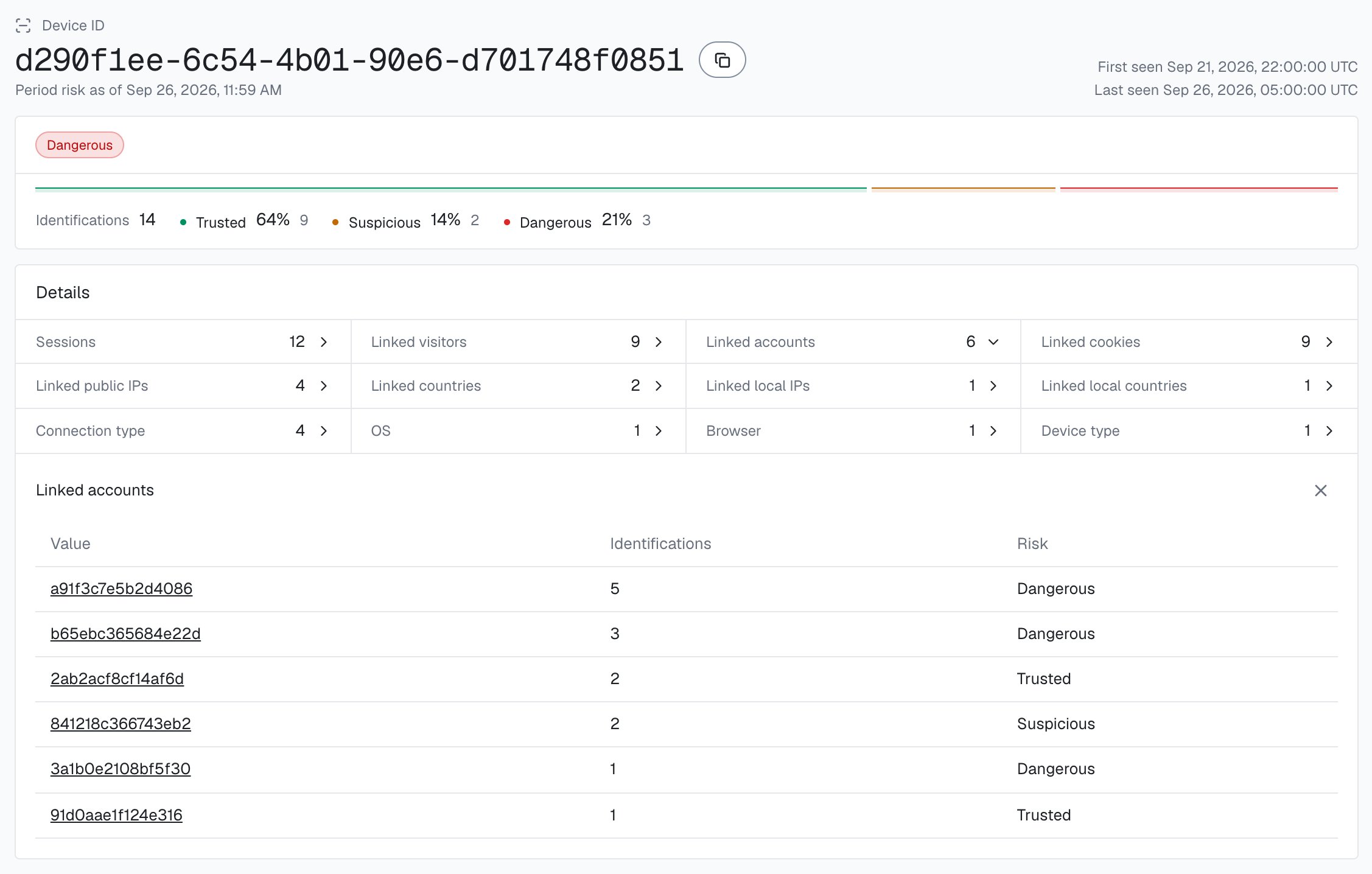Click the First seen timestamp
The width and height of the screenshot is (1372, 874).
[1227, 66]
